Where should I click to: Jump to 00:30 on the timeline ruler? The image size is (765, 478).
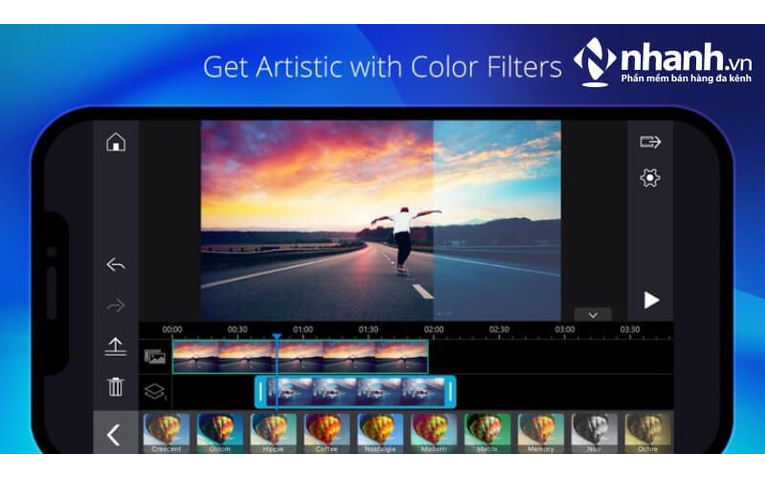[238, 329]
